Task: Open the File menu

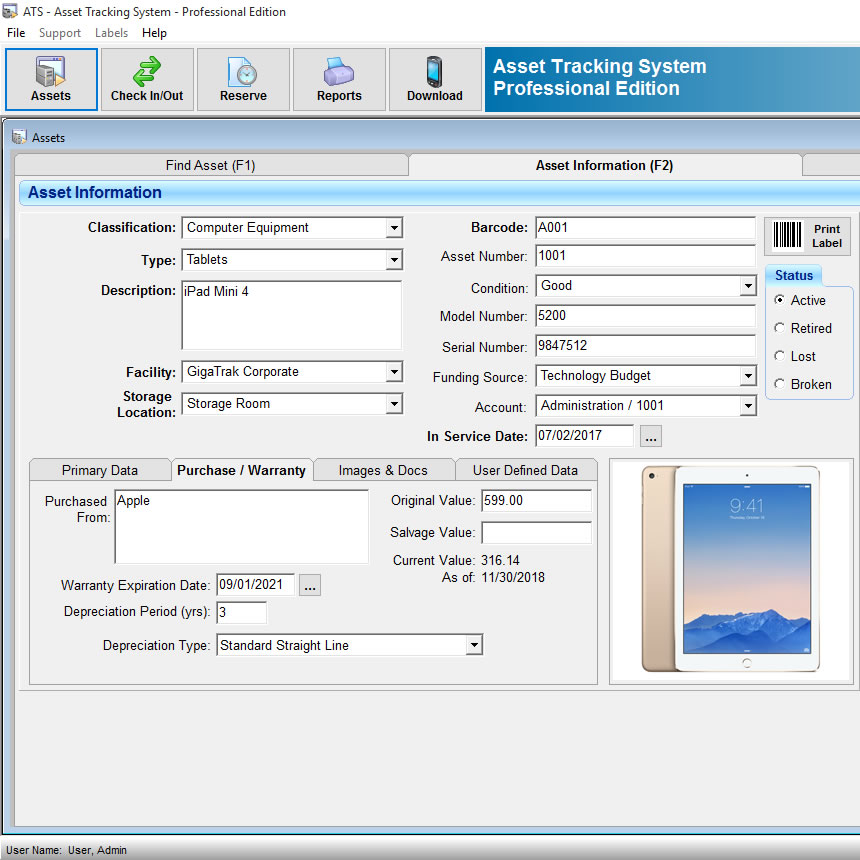Action: (16, 33)
